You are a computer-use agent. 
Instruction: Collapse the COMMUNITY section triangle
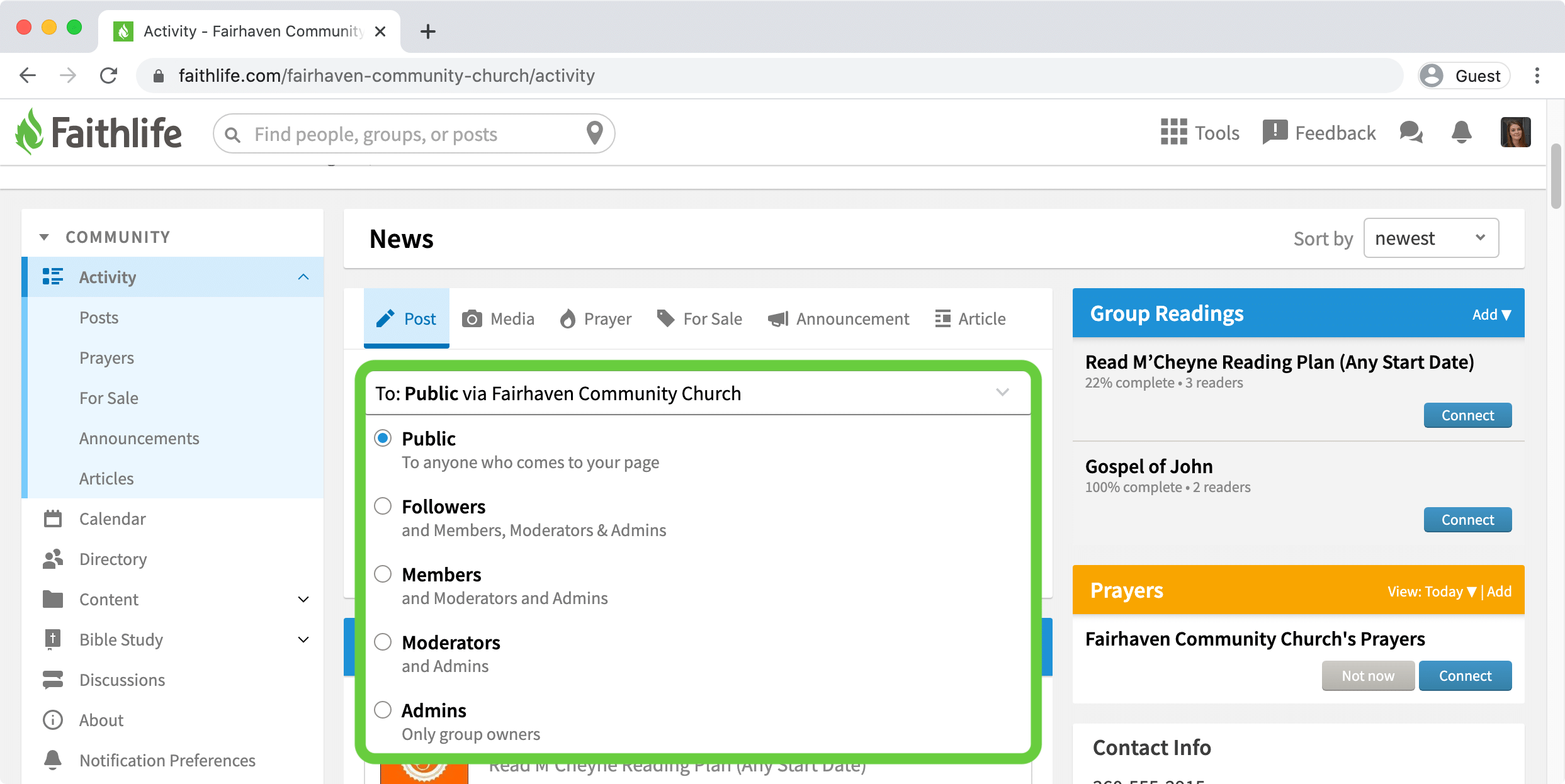(44, 237)
